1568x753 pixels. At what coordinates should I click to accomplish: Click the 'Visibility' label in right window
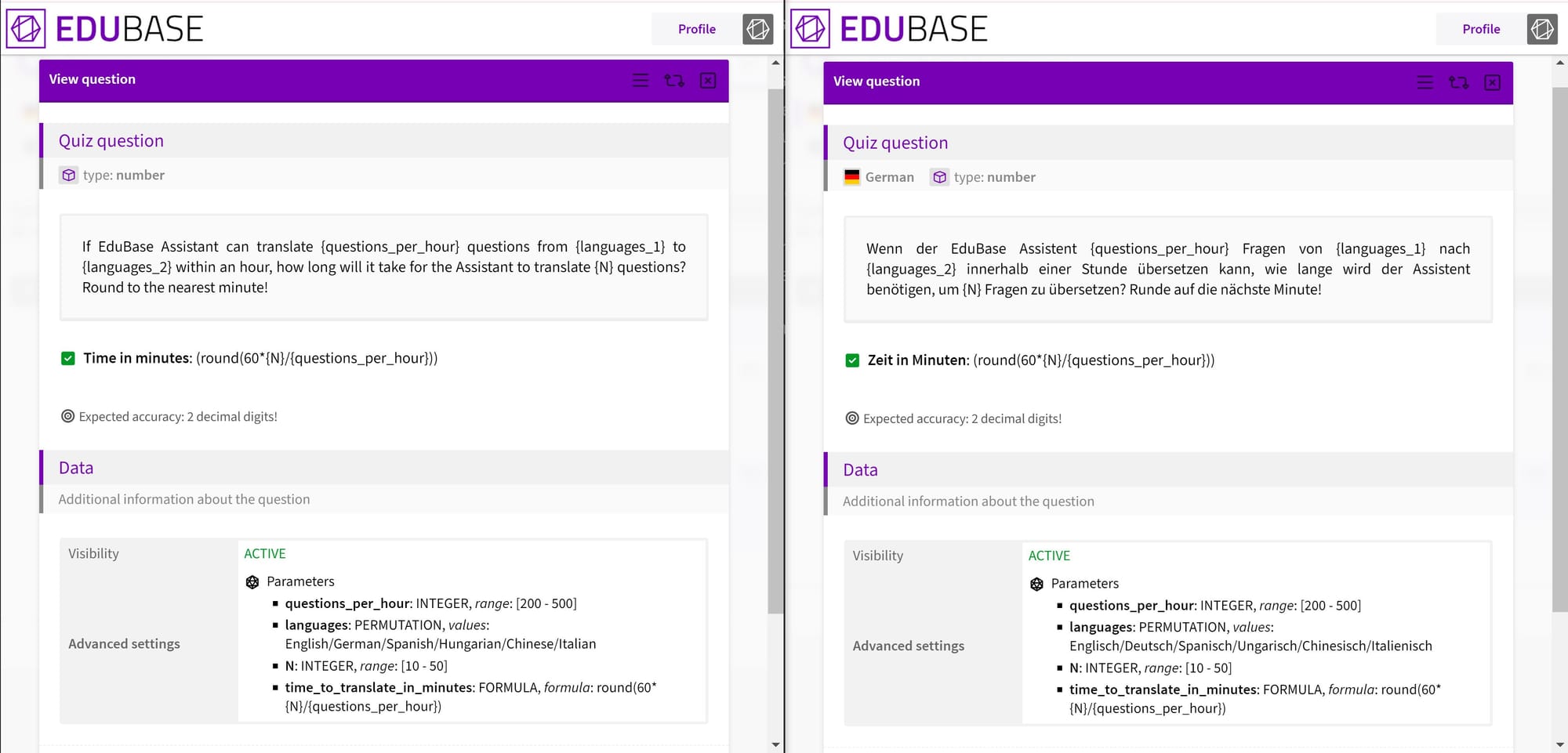[x=878, y=556]
